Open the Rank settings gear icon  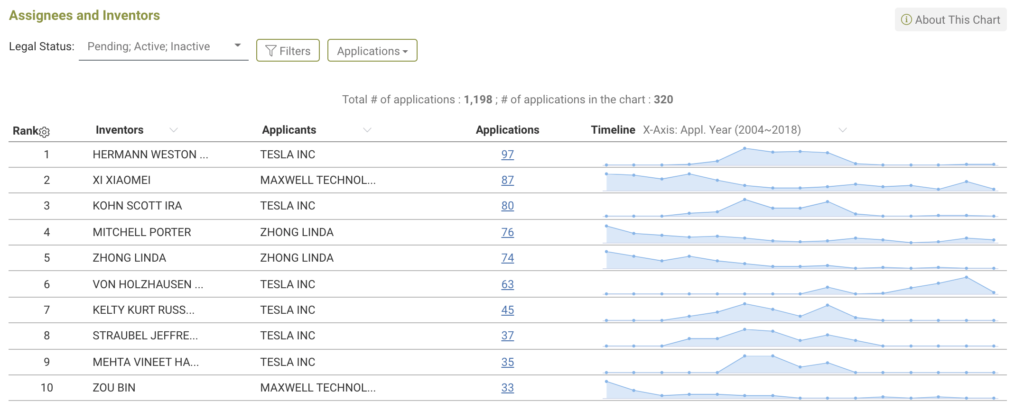point(44,132)
